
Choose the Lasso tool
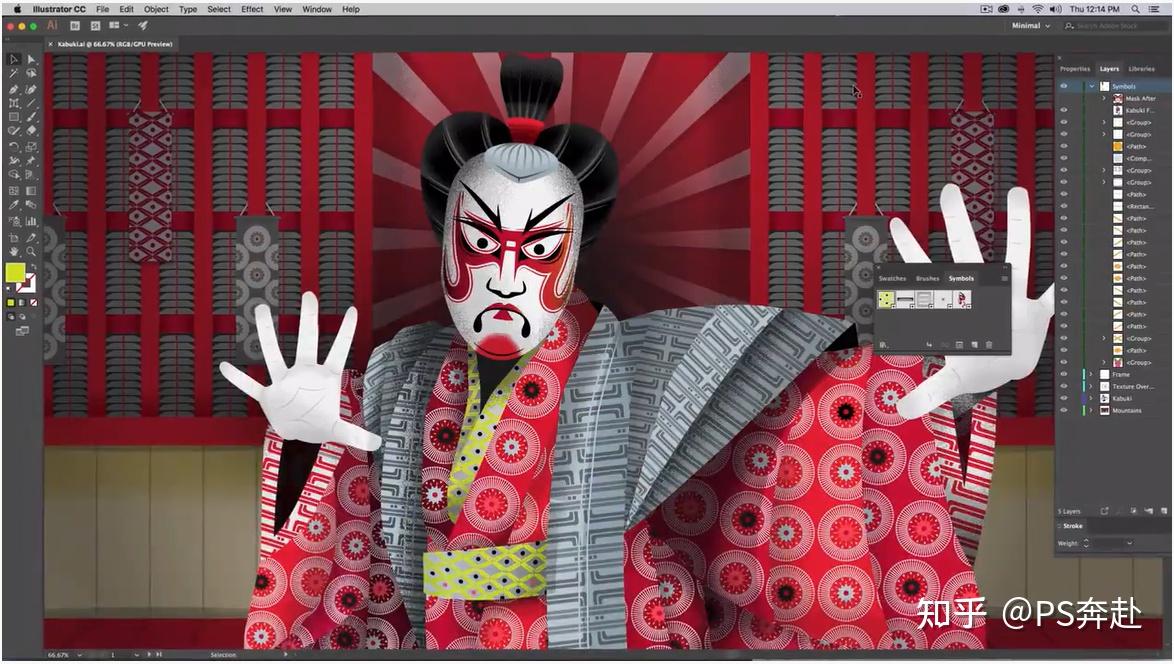pos(31,73)
